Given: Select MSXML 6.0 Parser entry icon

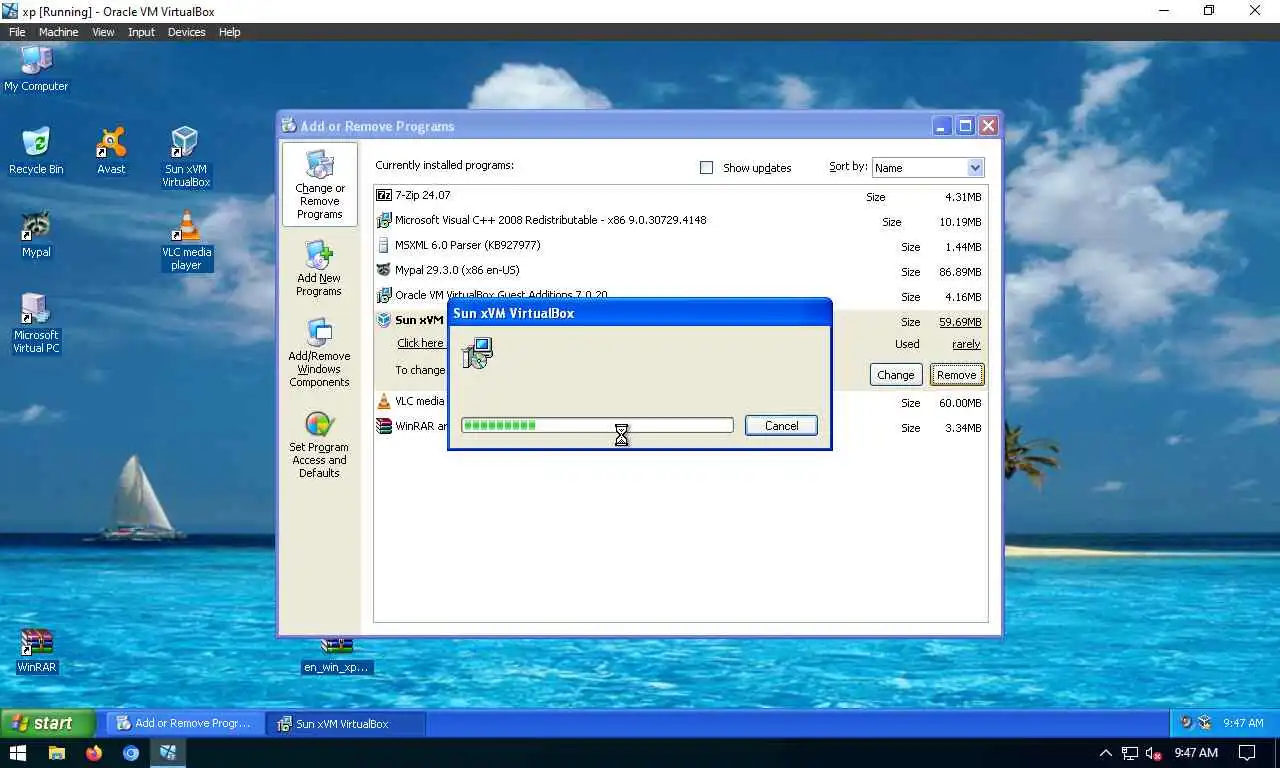Looking at the screenshot, I should [x=383, y=245].
